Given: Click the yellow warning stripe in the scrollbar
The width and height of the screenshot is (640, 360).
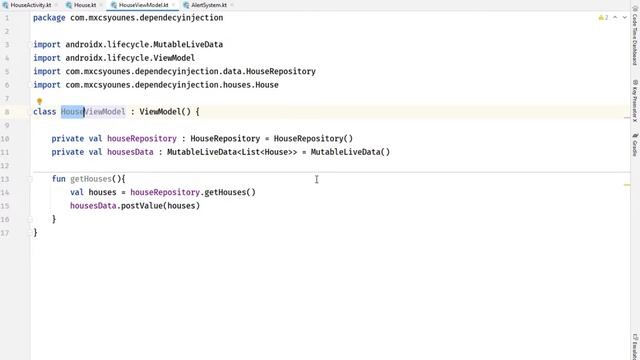Looking at the screenshot, I should point(627,185).
